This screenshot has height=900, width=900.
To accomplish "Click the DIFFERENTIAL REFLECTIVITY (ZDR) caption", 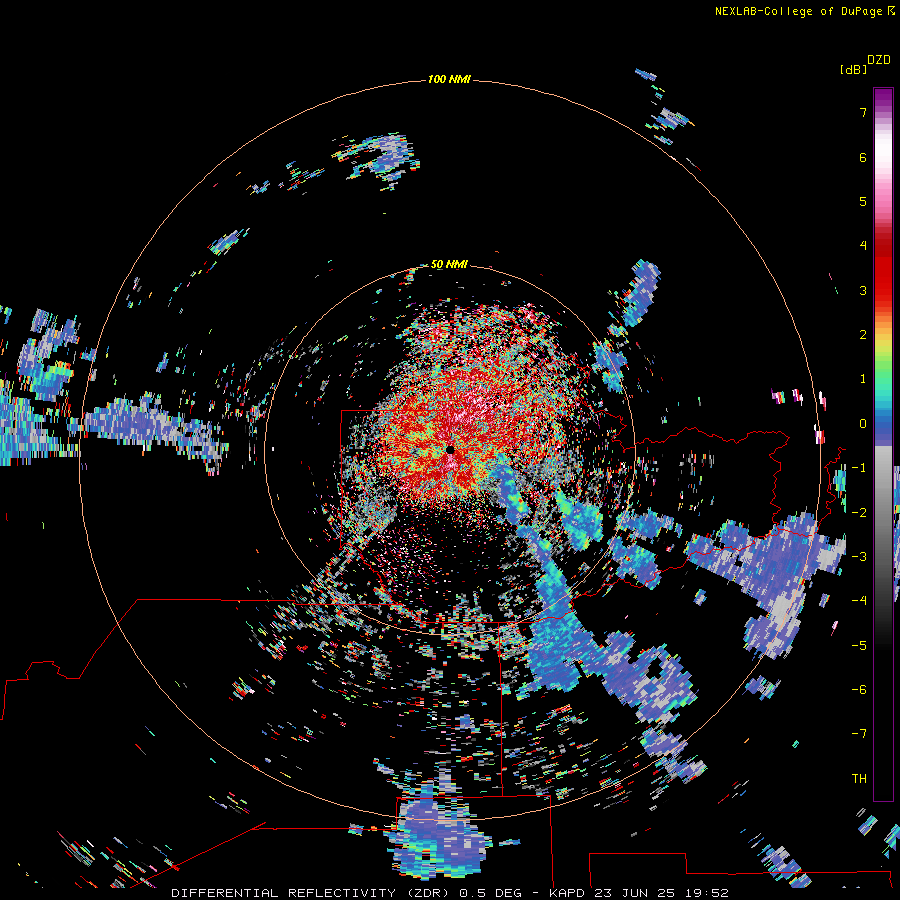I will [x=313, y=893].
